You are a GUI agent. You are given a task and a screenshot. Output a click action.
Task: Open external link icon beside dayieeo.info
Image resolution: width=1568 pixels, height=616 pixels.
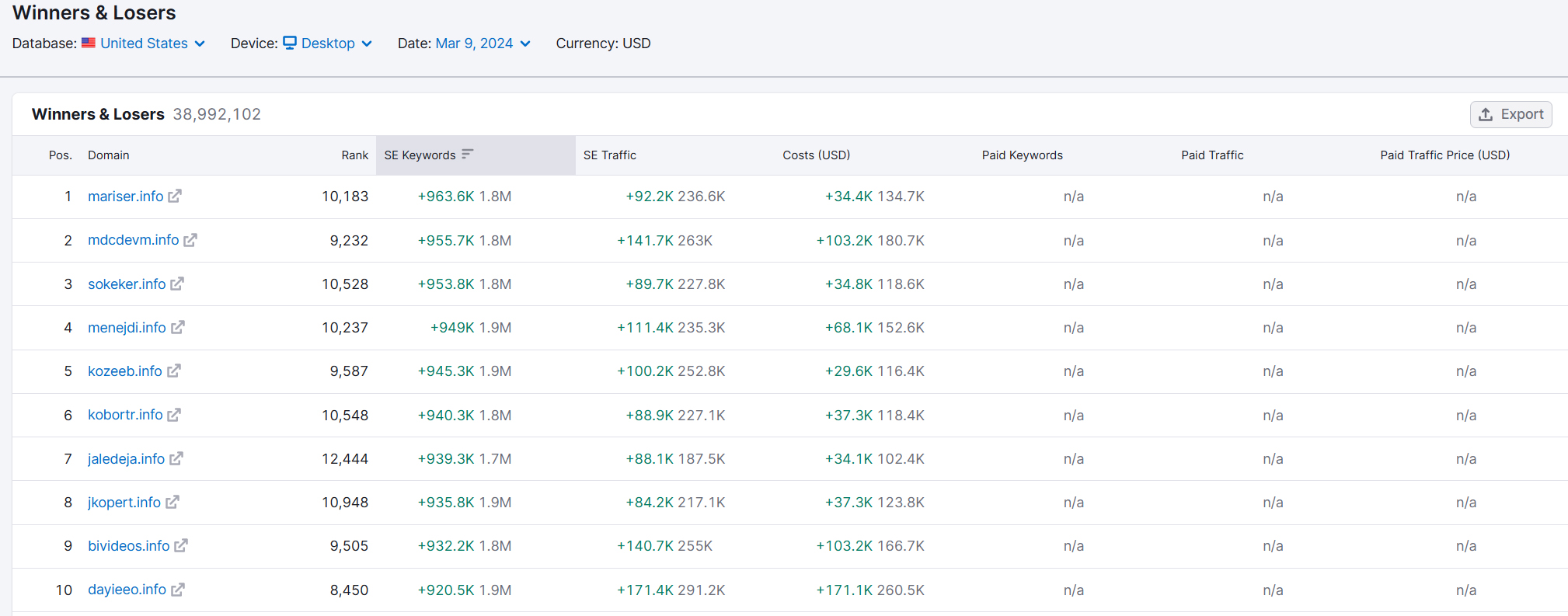(178, 590)
